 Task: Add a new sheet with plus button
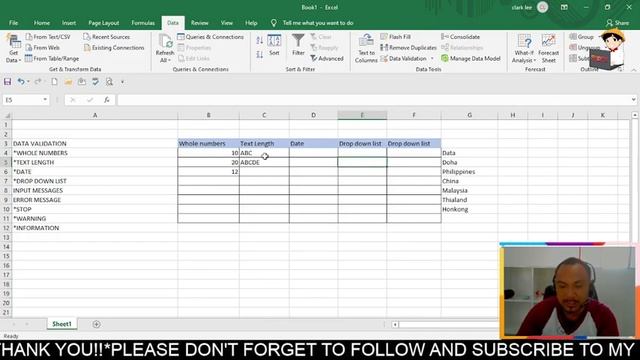(x=96, y=324)
